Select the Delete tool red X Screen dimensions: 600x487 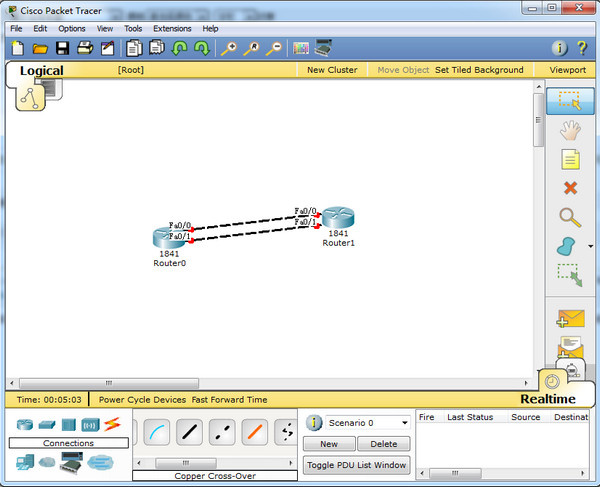[x=570, y=187]
